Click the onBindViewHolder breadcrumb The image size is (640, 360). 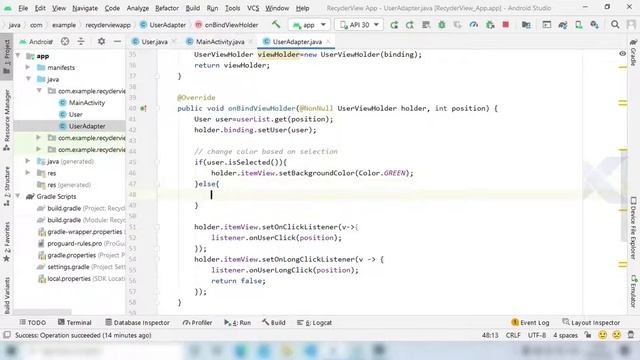[x=227, y=25]
